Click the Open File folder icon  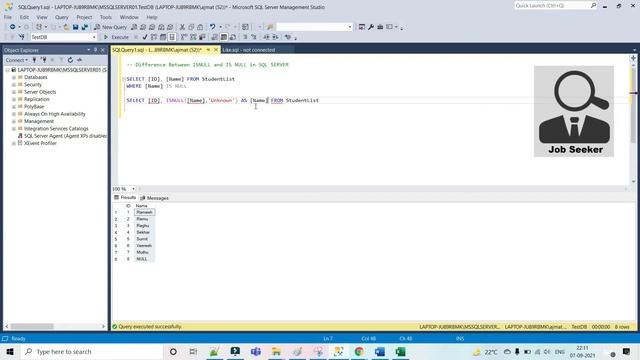(x=66, y=27)
